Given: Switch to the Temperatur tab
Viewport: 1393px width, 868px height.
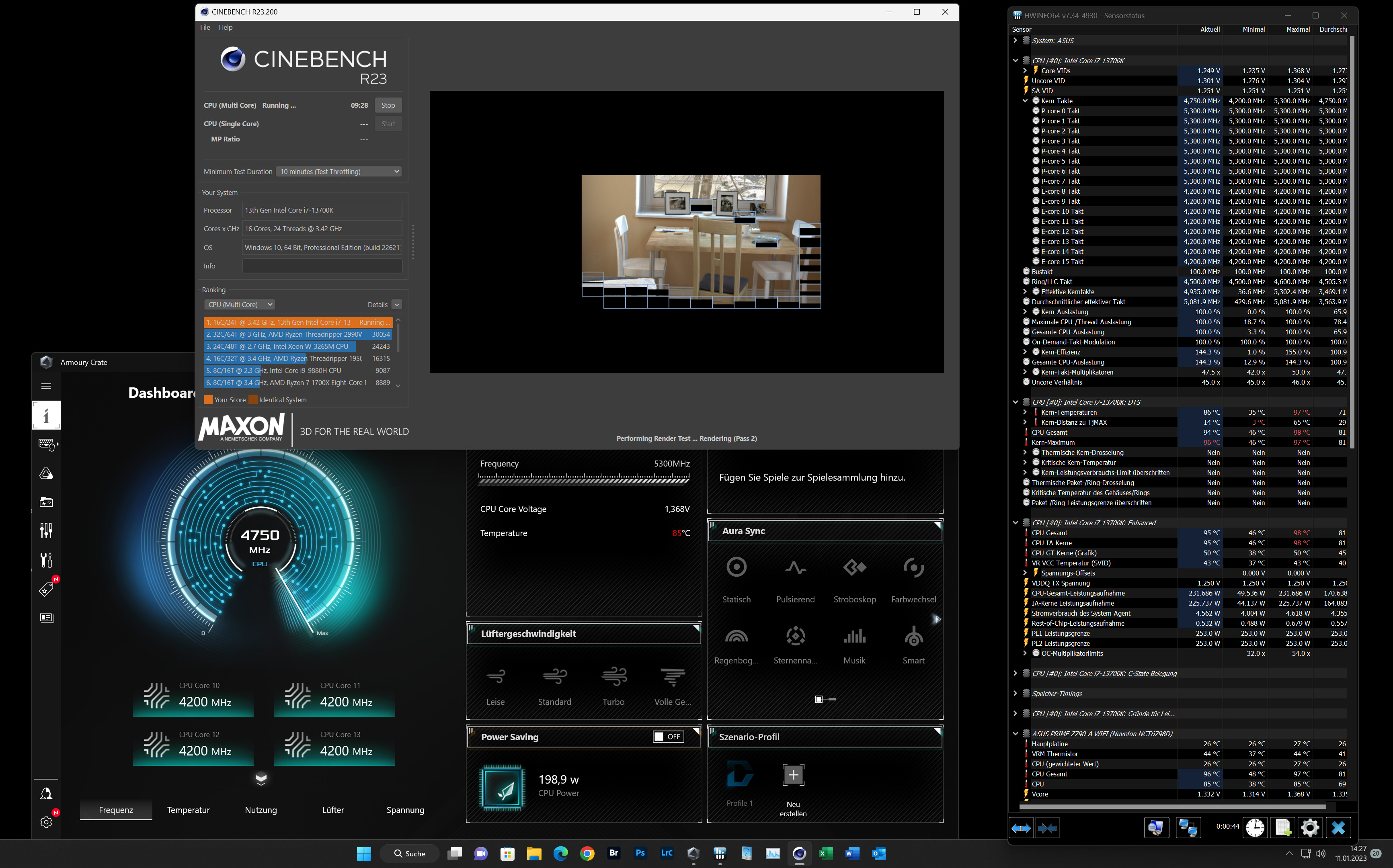Looking at the screenshot, I should click(188, 810).
